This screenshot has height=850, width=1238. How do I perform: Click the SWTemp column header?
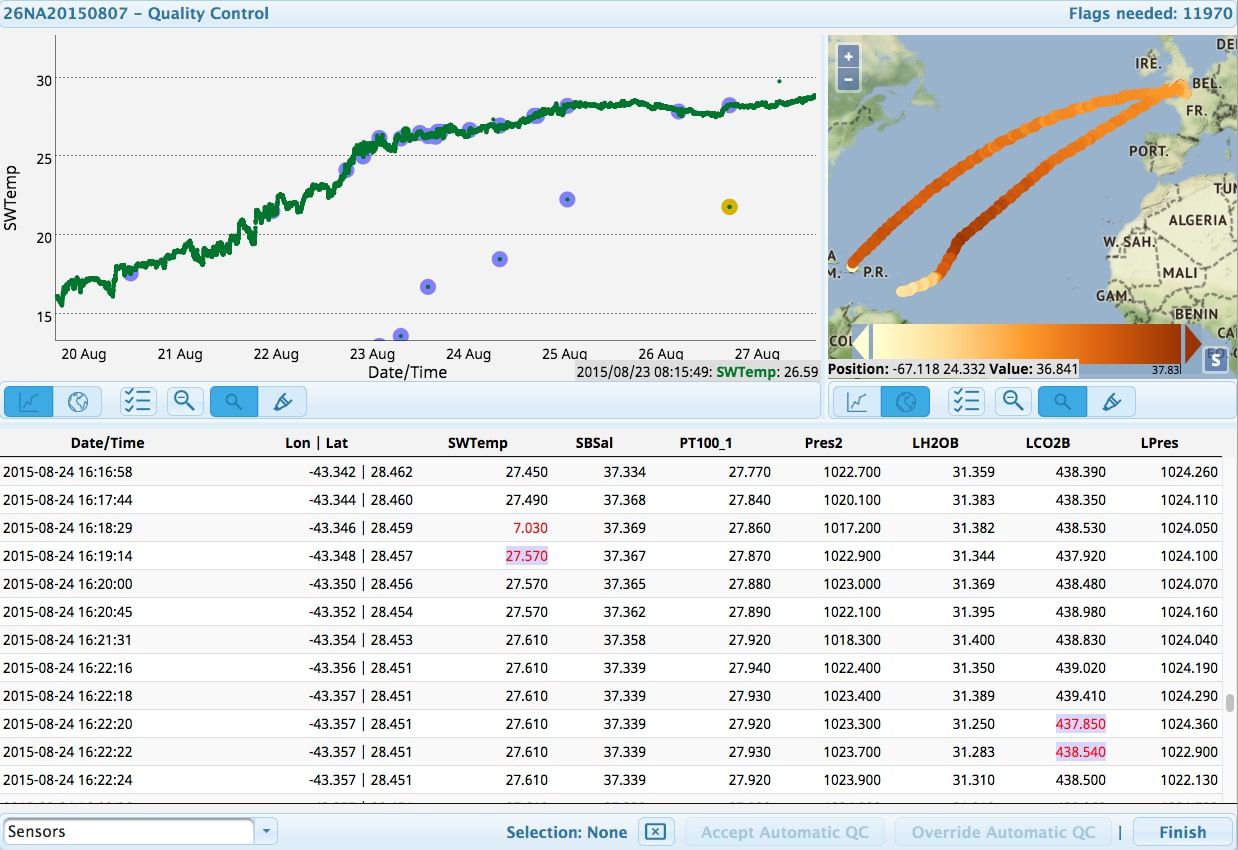point(477,443)
